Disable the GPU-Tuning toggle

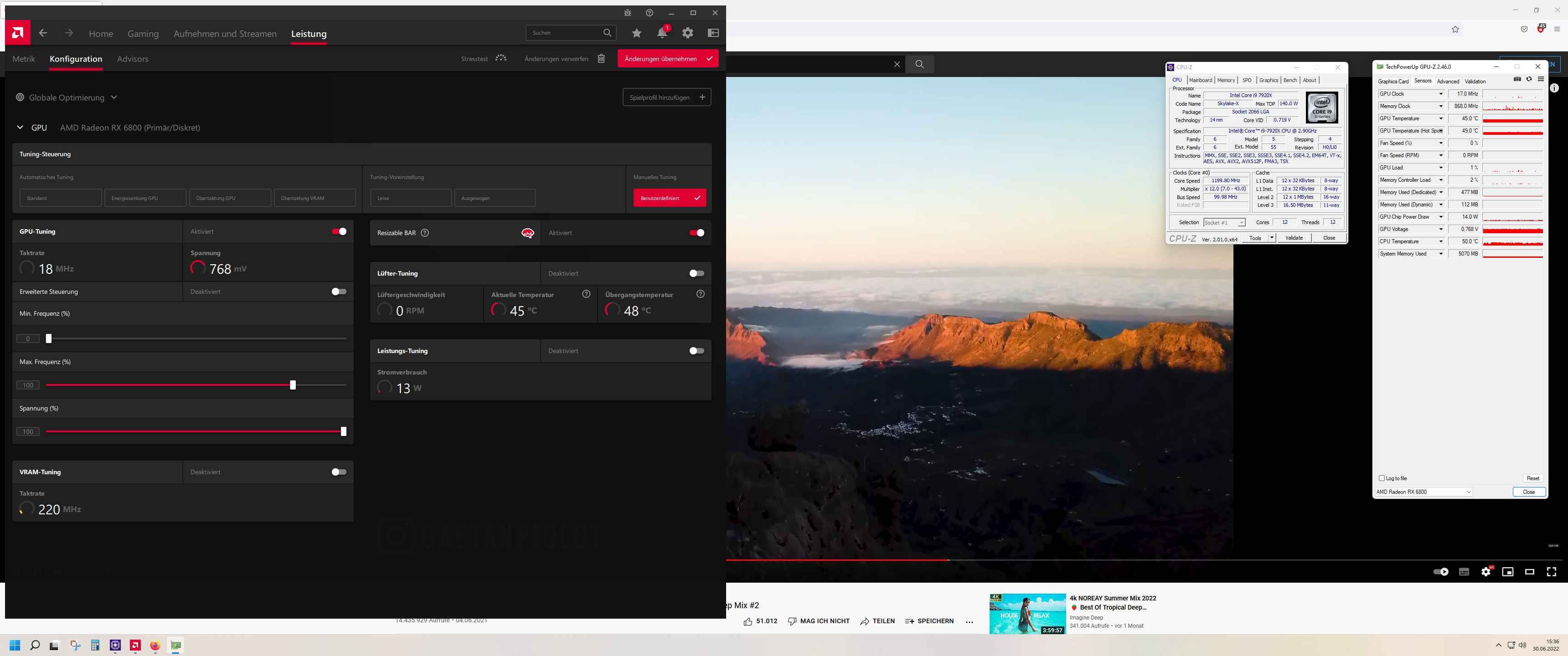(x=339, y=231)
